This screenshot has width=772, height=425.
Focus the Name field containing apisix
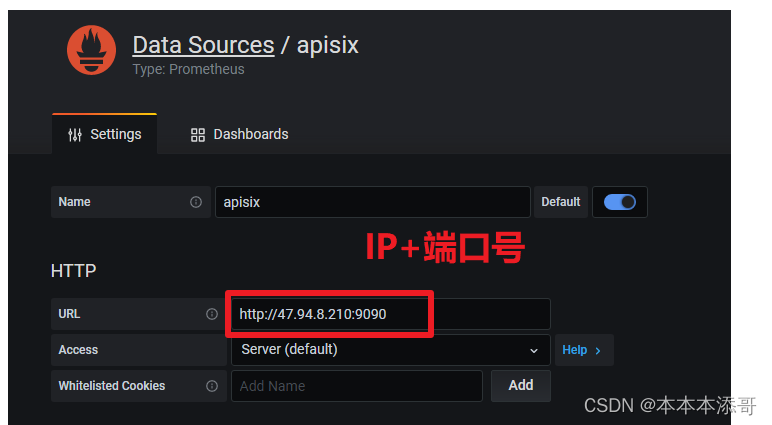pyautogui.click(x=372, y=202)
